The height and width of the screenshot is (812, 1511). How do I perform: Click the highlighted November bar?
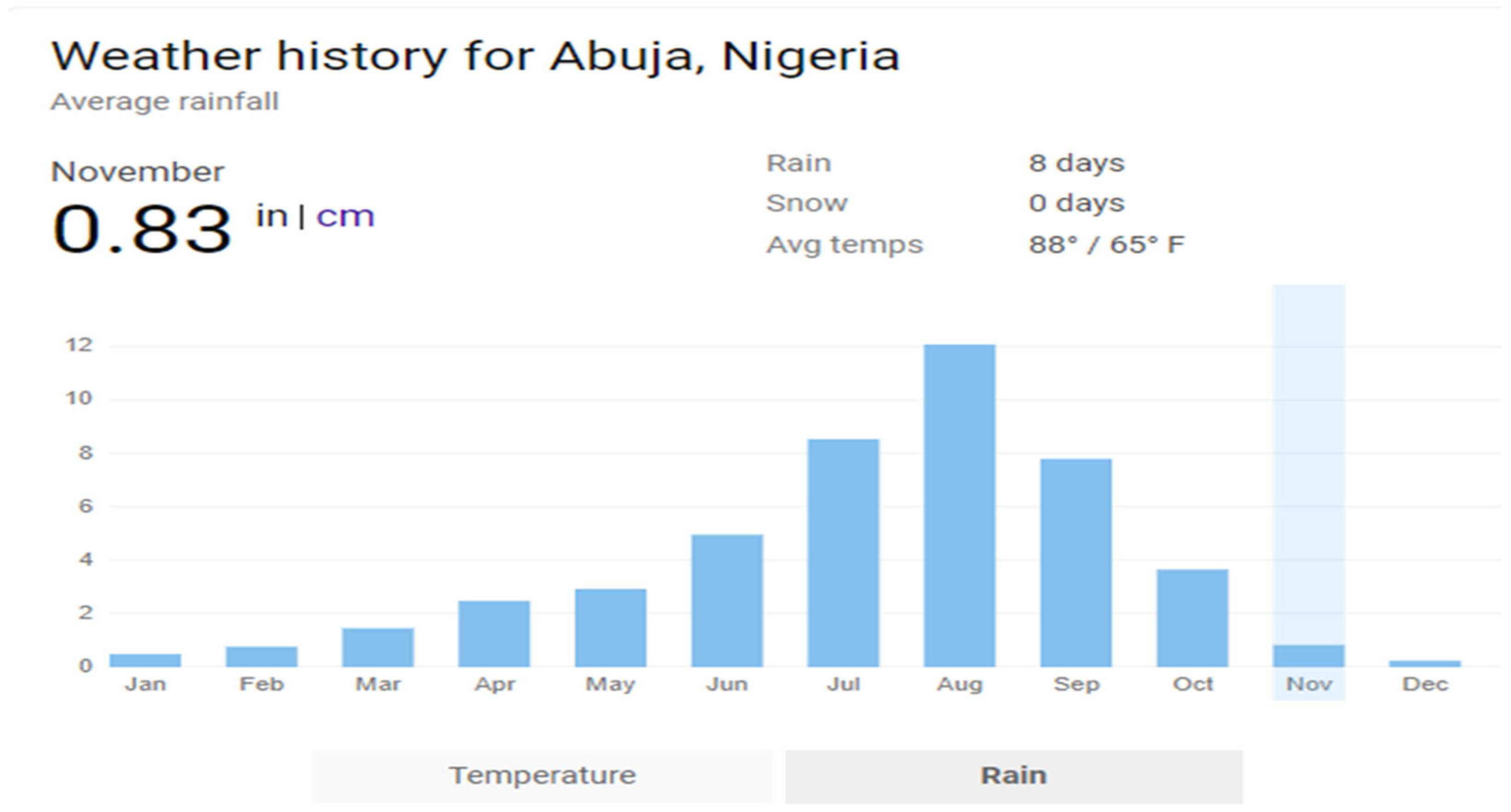[x=1308, y=655]
